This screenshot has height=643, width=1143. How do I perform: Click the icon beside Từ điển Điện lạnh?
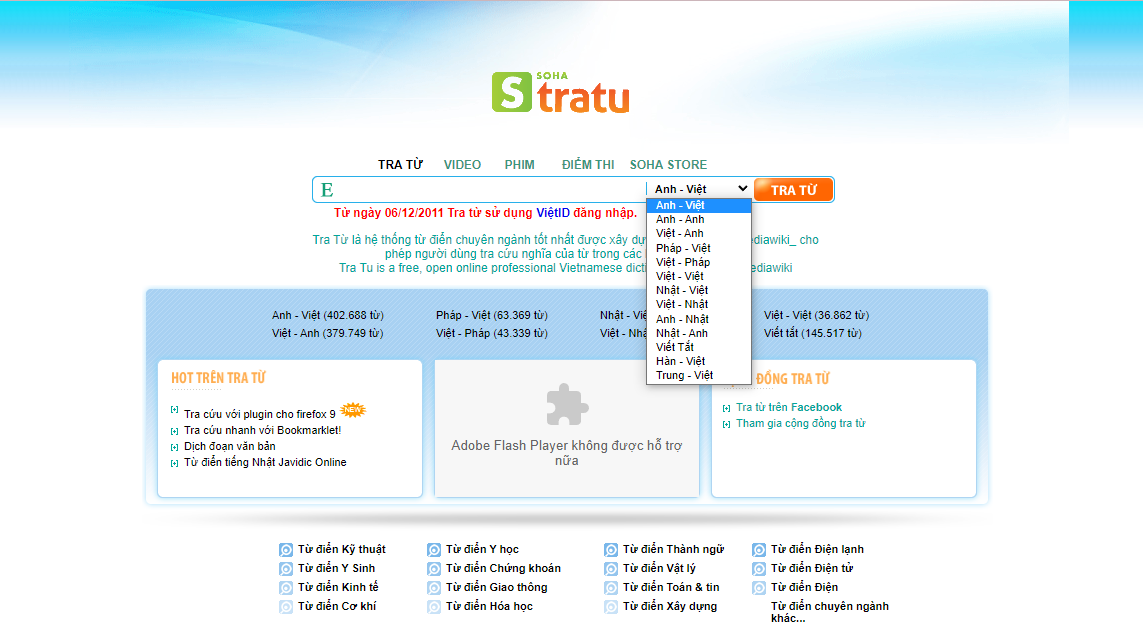tap(759, 550)
